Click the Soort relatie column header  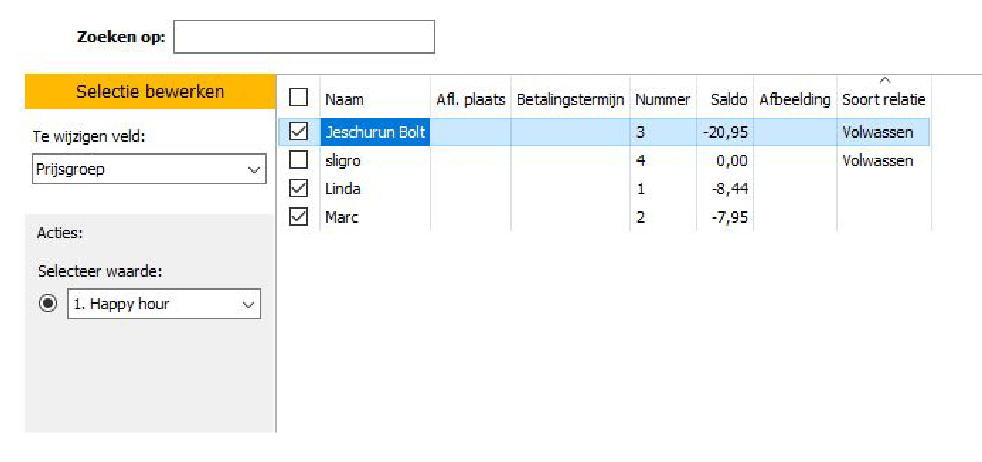coord(884,99)
